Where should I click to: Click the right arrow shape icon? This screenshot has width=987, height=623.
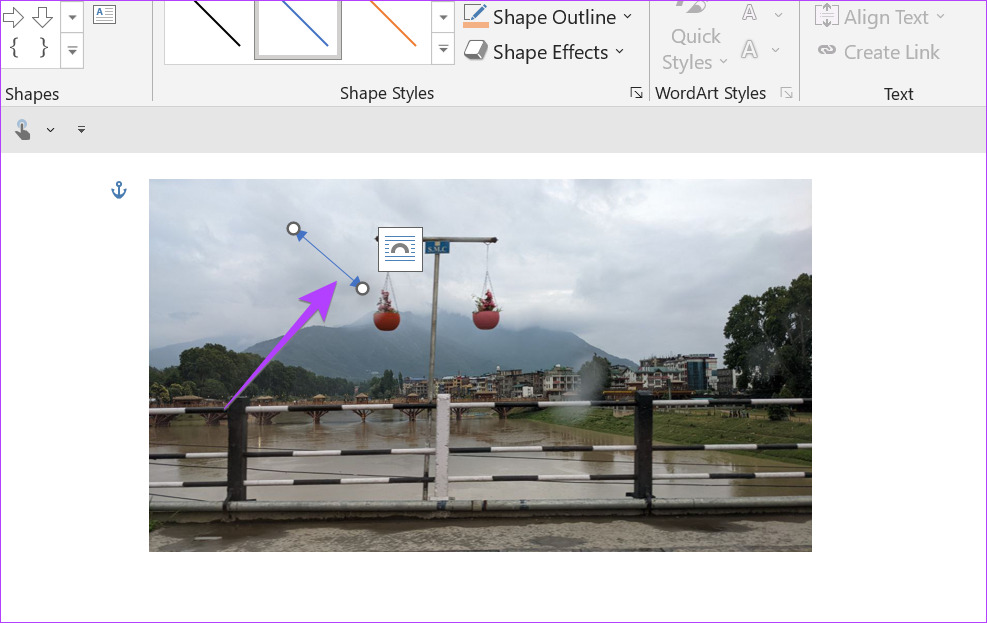(x=13, y=17)
